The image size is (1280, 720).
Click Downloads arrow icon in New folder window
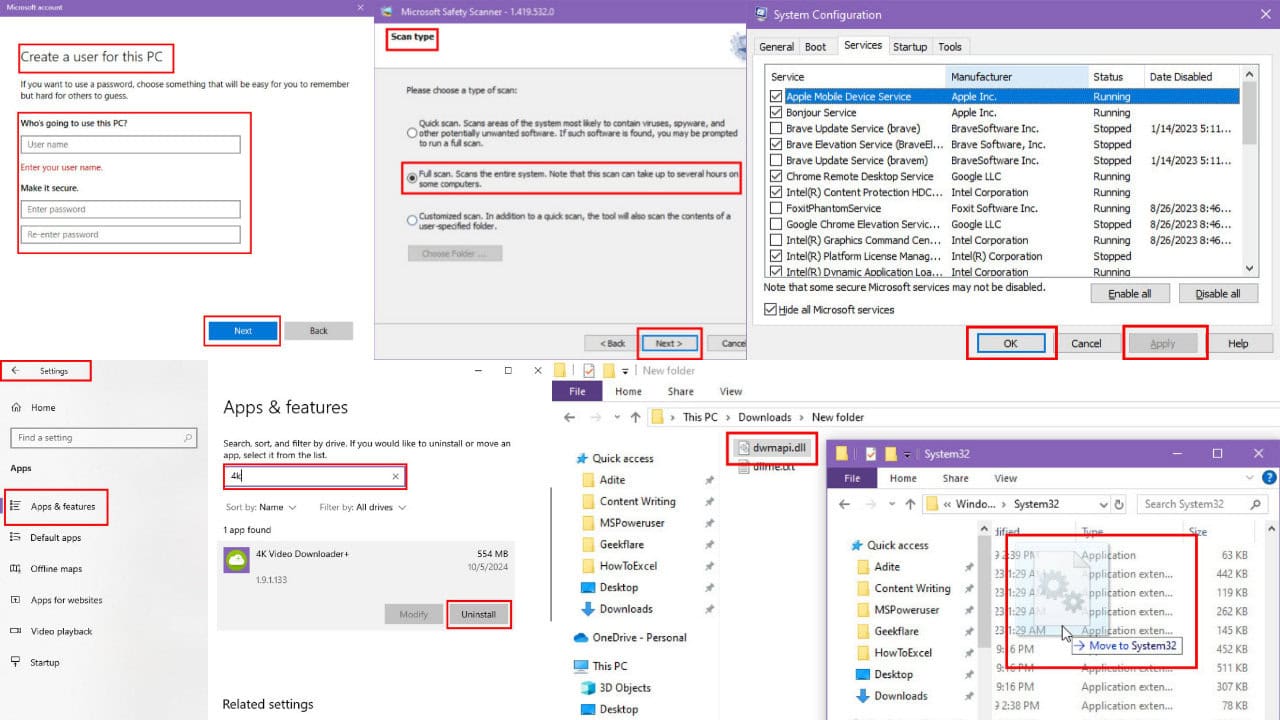click(589, 609)
